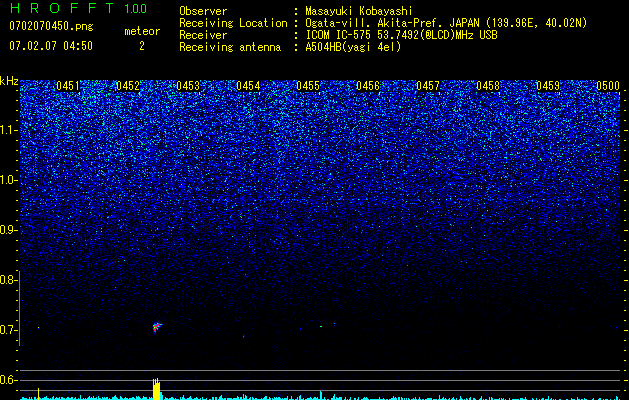This screenshot has height=400, width=629.
Task: Click the 0457 time marker
Action: [x=428, y=86]
